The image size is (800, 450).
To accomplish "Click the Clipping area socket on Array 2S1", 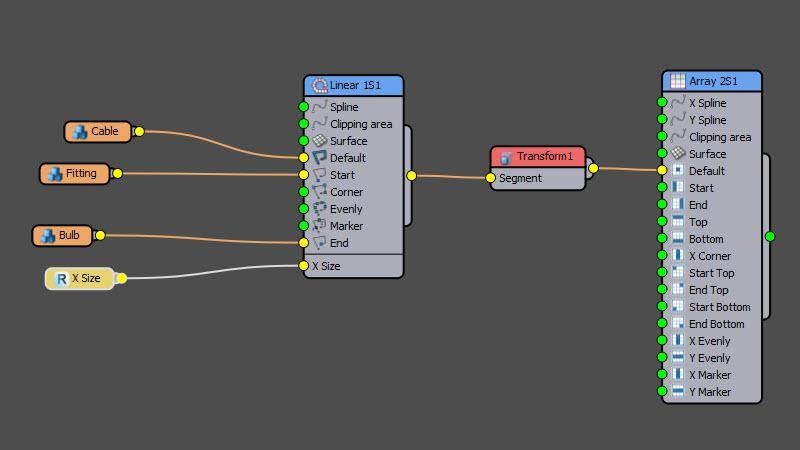I will click(662, 137).
